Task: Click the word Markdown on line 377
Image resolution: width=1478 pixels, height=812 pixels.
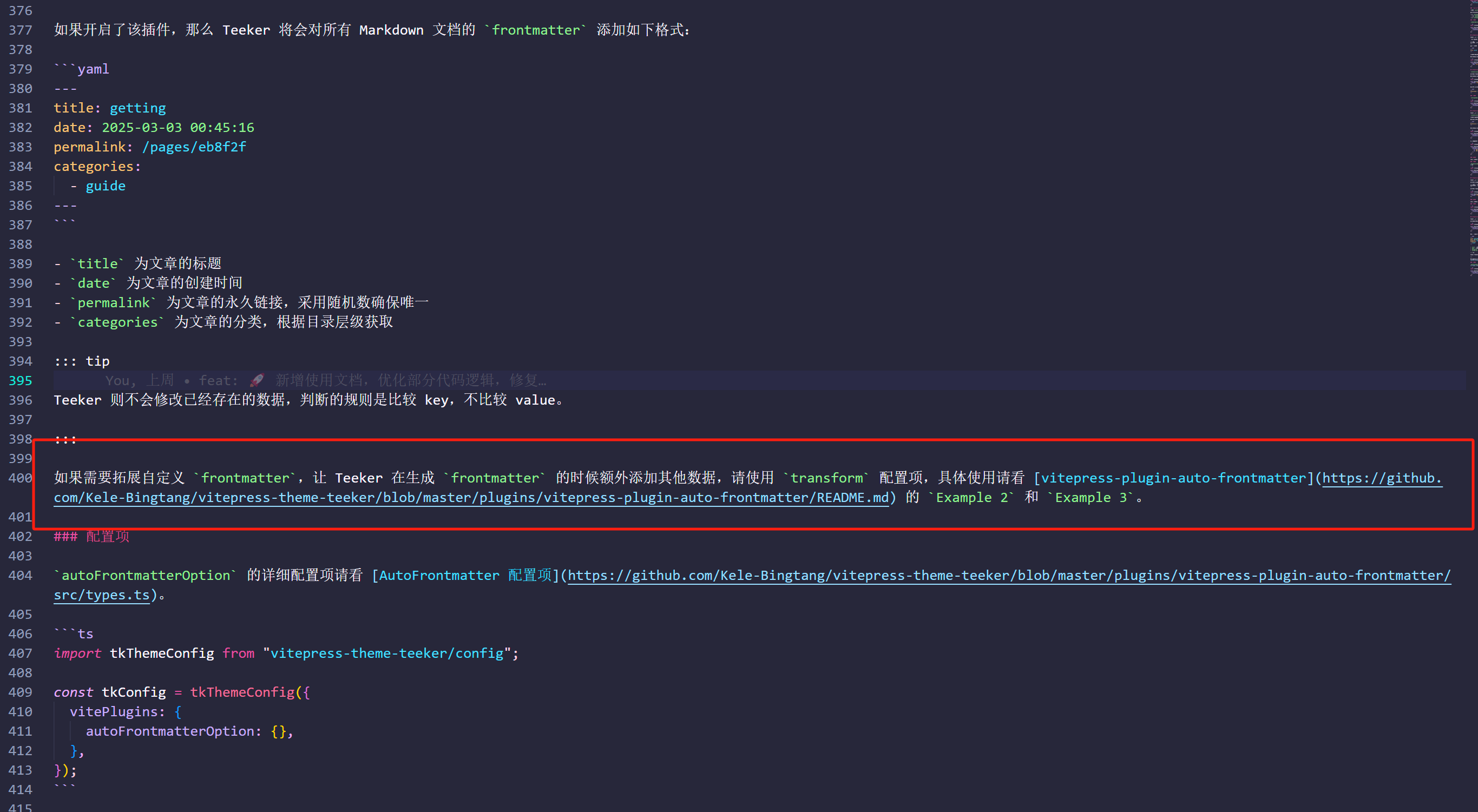Action: coord(391,30)
